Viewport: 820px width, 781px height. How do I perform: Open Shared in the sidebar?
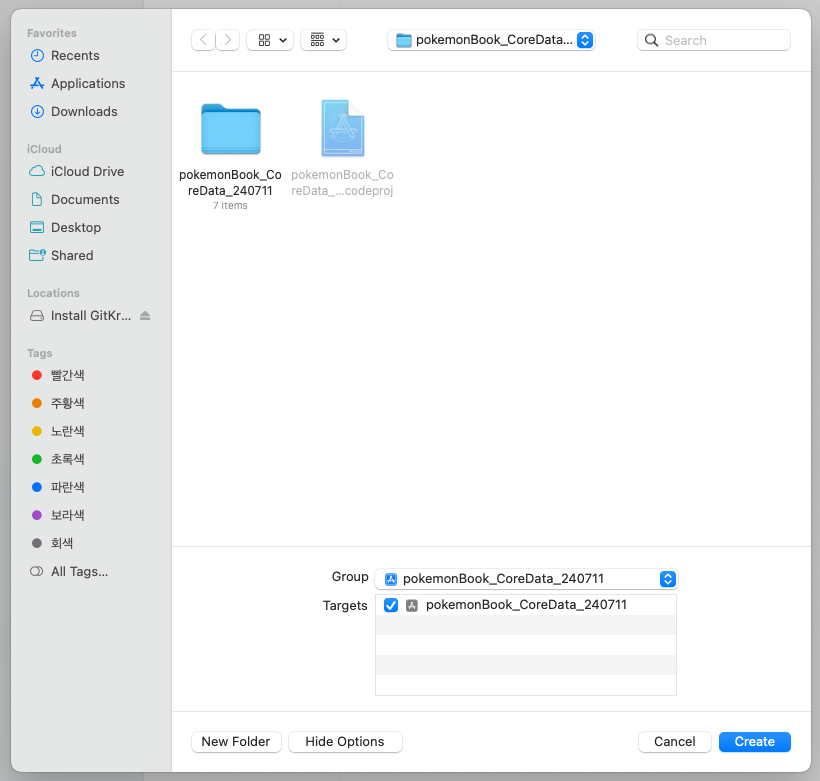[x=62, y=256]
